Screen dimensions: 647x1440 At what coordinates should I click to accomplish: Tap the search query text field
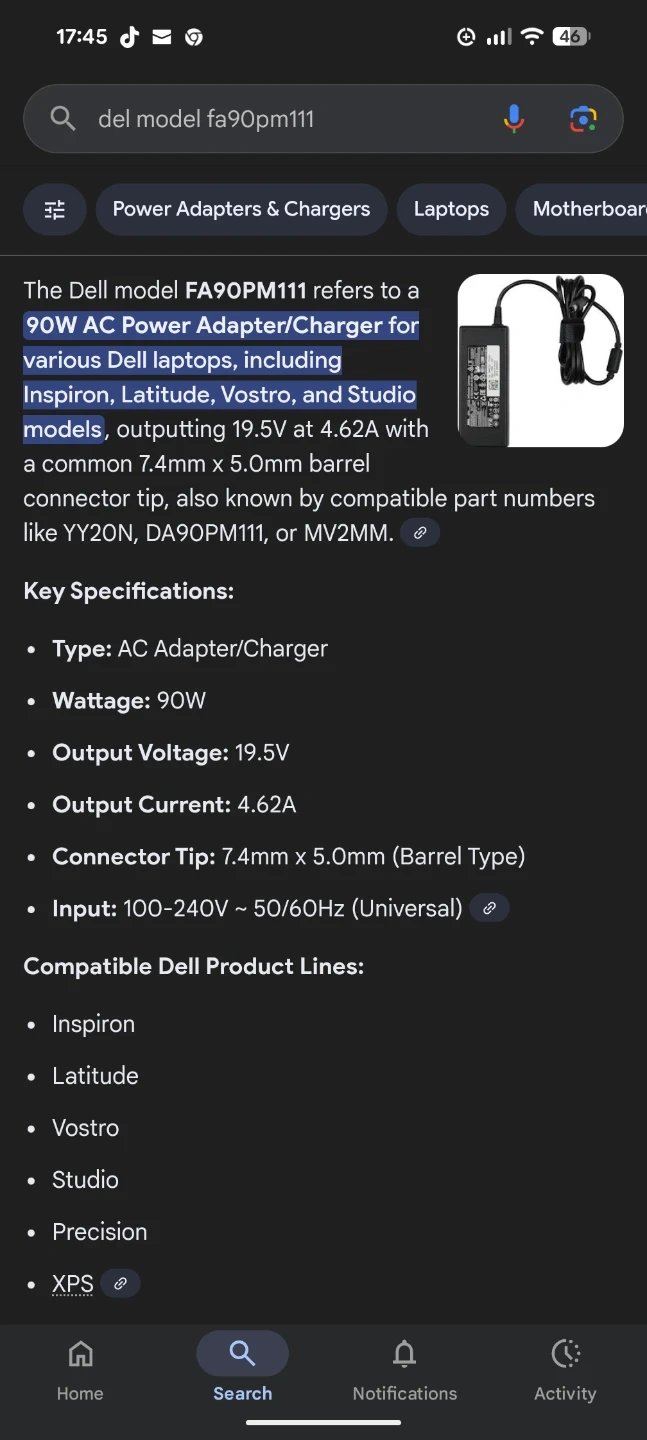coord(290,119)
